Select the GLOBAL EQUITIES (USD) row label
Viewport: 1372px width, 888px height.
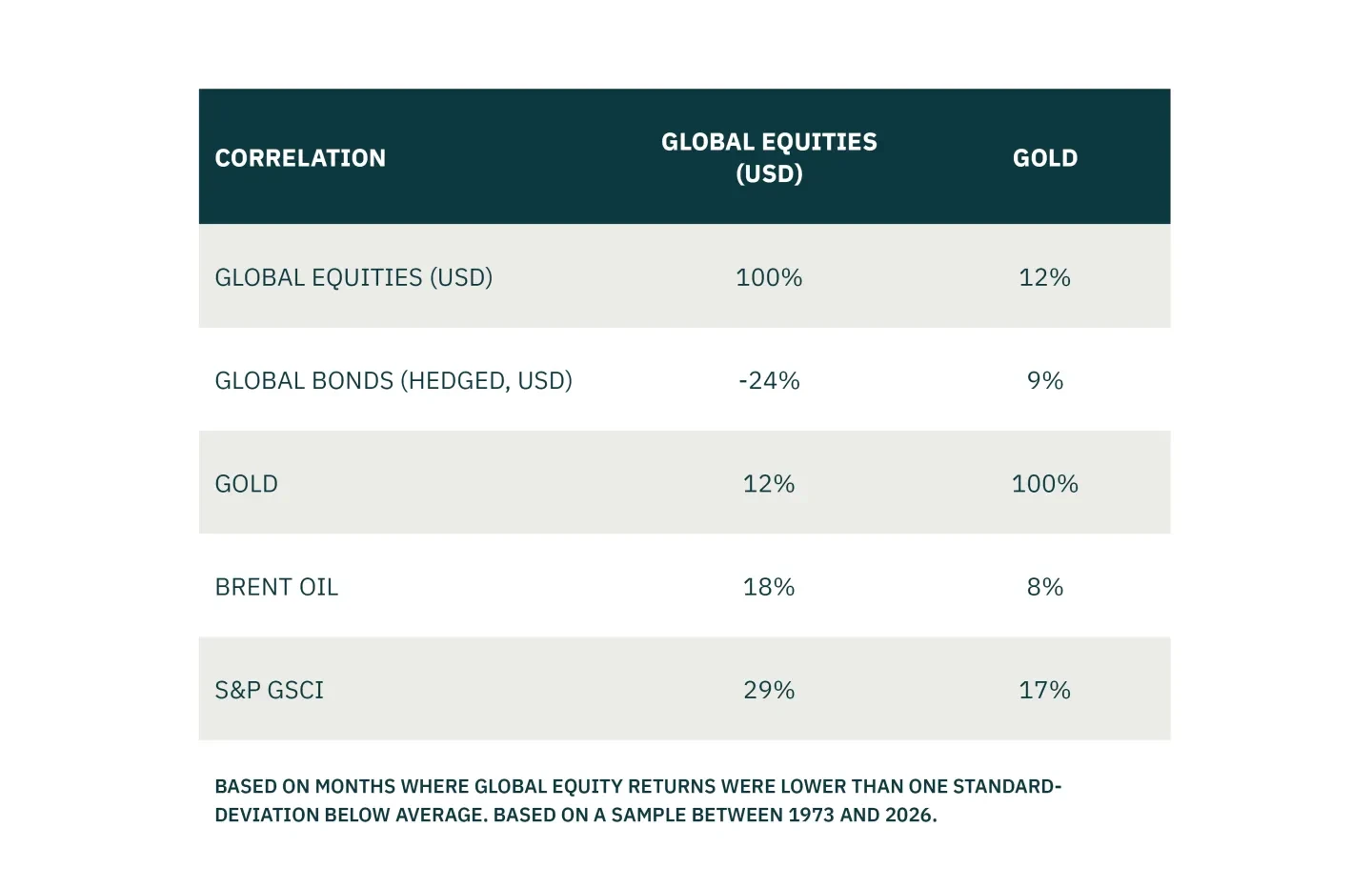tap(353, 277)
